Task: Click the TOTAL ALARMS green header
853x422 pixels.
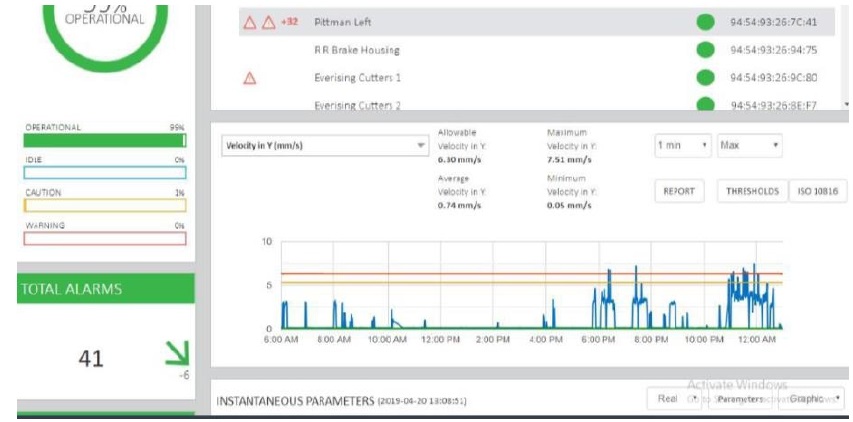Action: point(104,289)
